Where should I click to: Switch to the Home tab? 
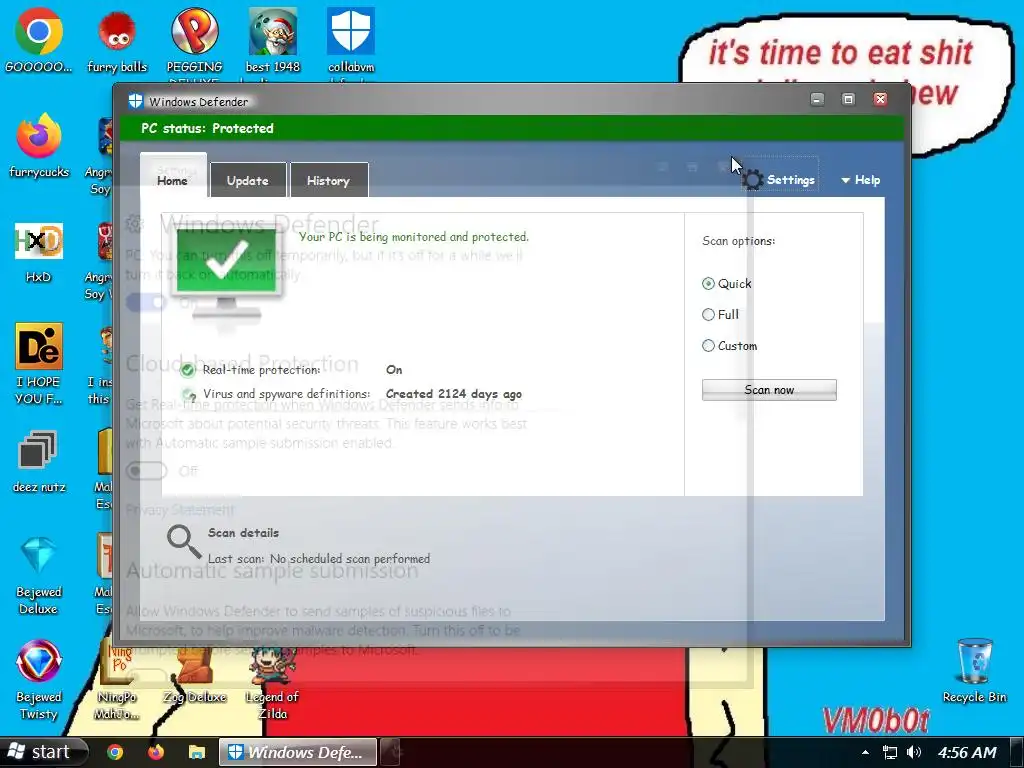tap(173, 175)
